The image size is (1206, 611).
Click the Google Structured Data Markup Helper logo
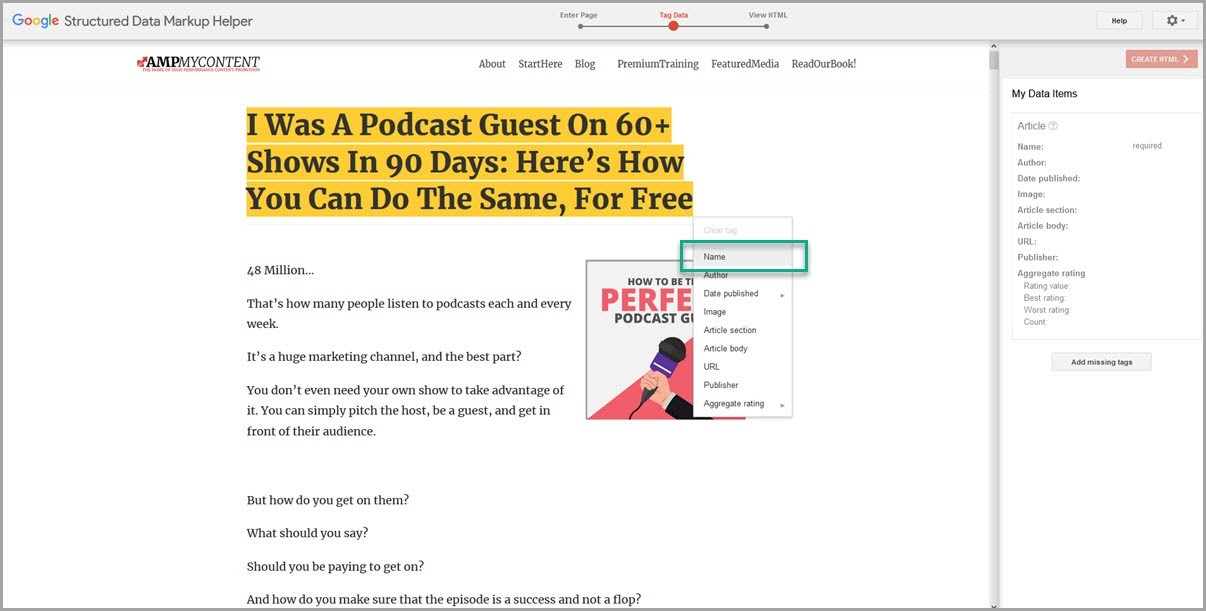132,21
